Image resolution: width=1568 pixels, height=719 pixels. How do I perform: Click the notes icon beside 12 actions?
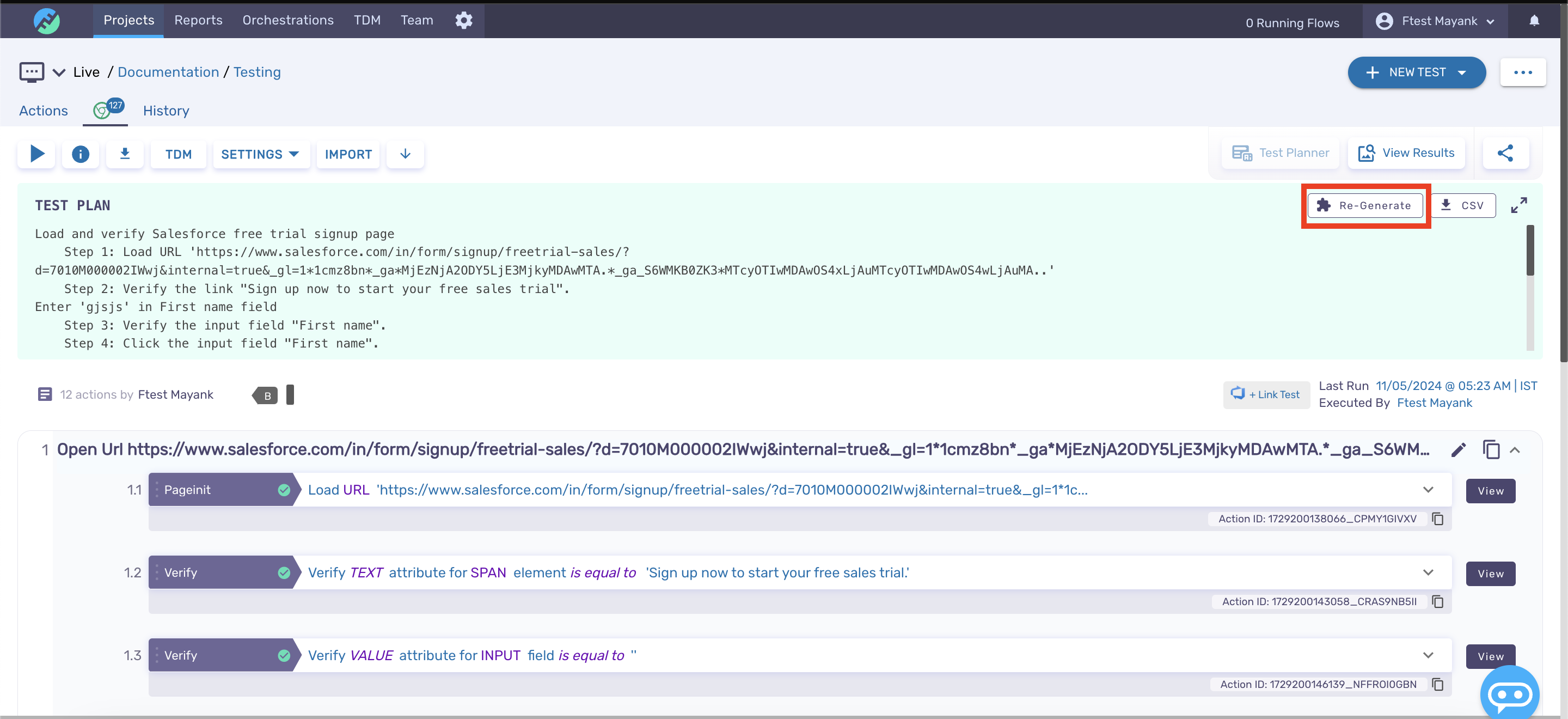[45, 394]
